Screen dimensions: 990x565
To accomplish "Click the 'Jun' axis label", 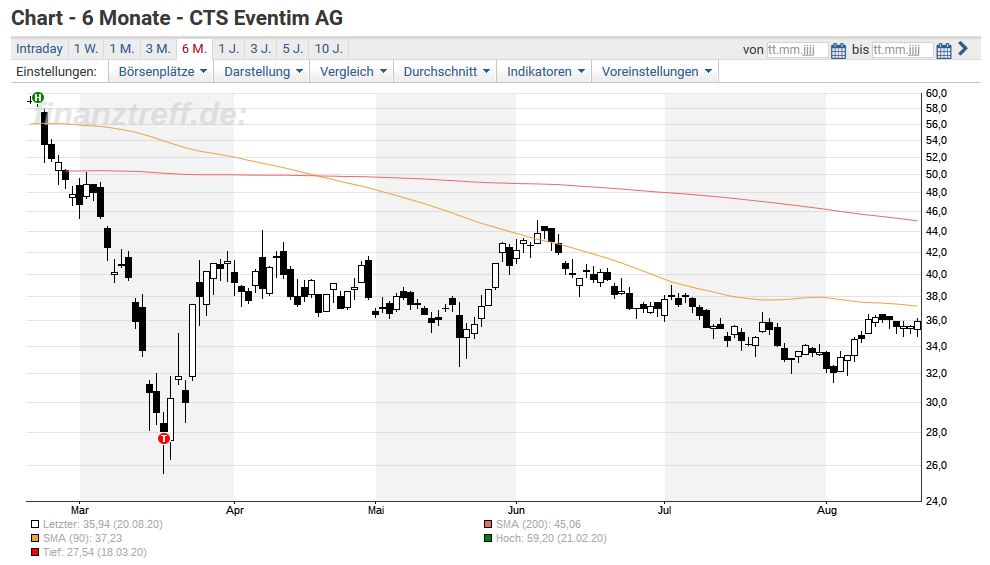I will click(x=516, y=510).
